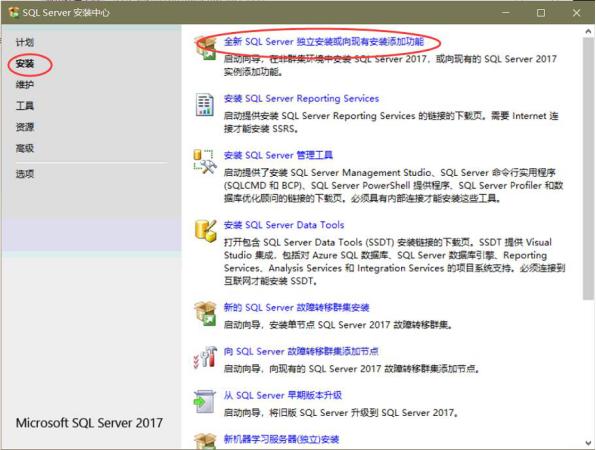
Task: Open 向 SQL Server 故障转移群集添加节点 link
Action: pos(301,351)
